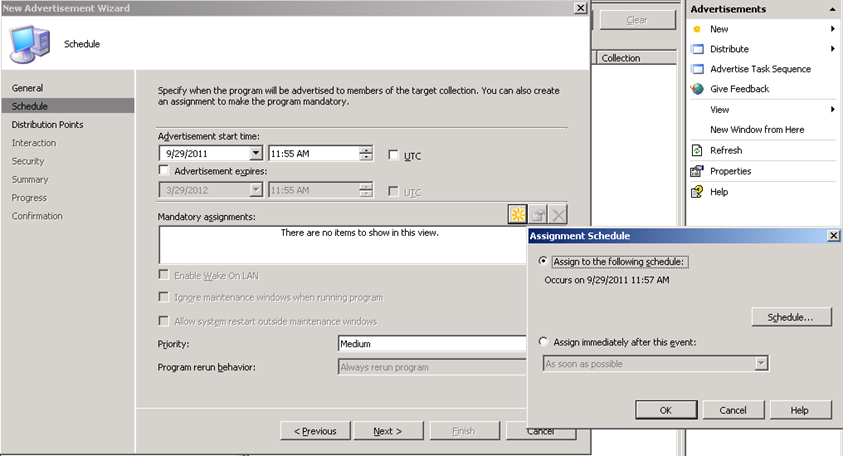Toggle UTC checkbox for expiration time

click(394, 191)
